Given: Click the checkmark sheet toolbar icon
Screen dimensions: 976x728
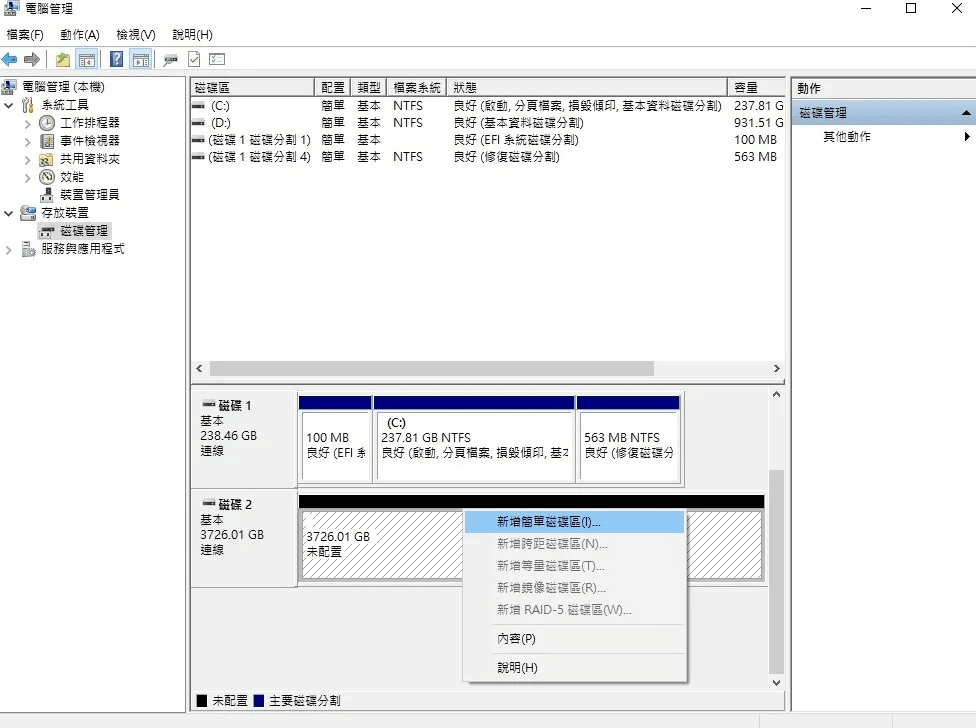Looking at the screenshot, I should click(x=194, y=60).
